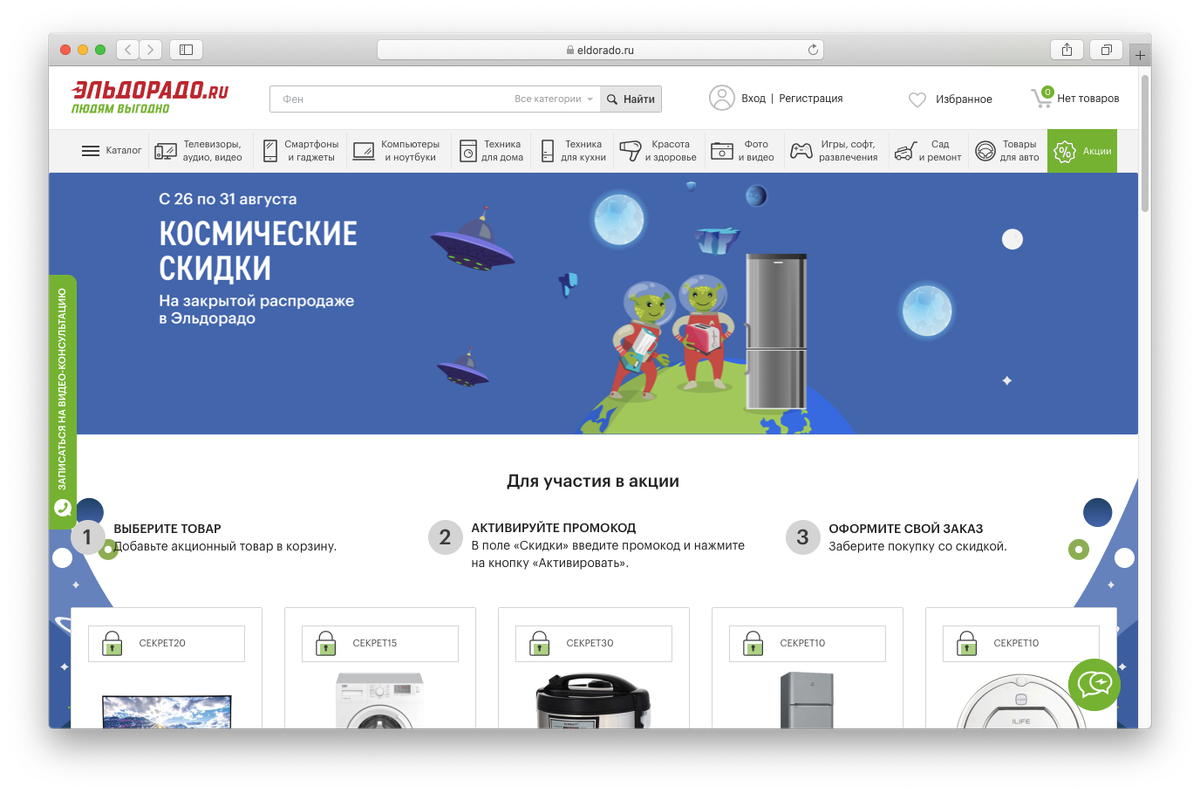The width and height of the screenshot is (1200, 793).
Task: Click the АКТИВИРУЙТЕ ПРОМОКОД step heading
Action: point(553,527)
